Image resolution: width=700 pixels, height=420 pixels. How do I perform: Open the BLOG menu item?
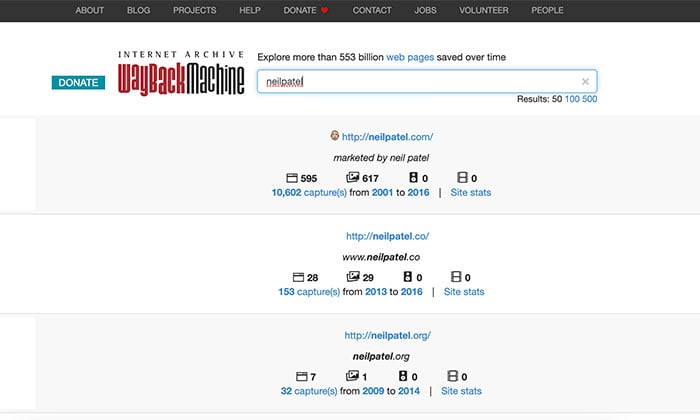(138, 10)
